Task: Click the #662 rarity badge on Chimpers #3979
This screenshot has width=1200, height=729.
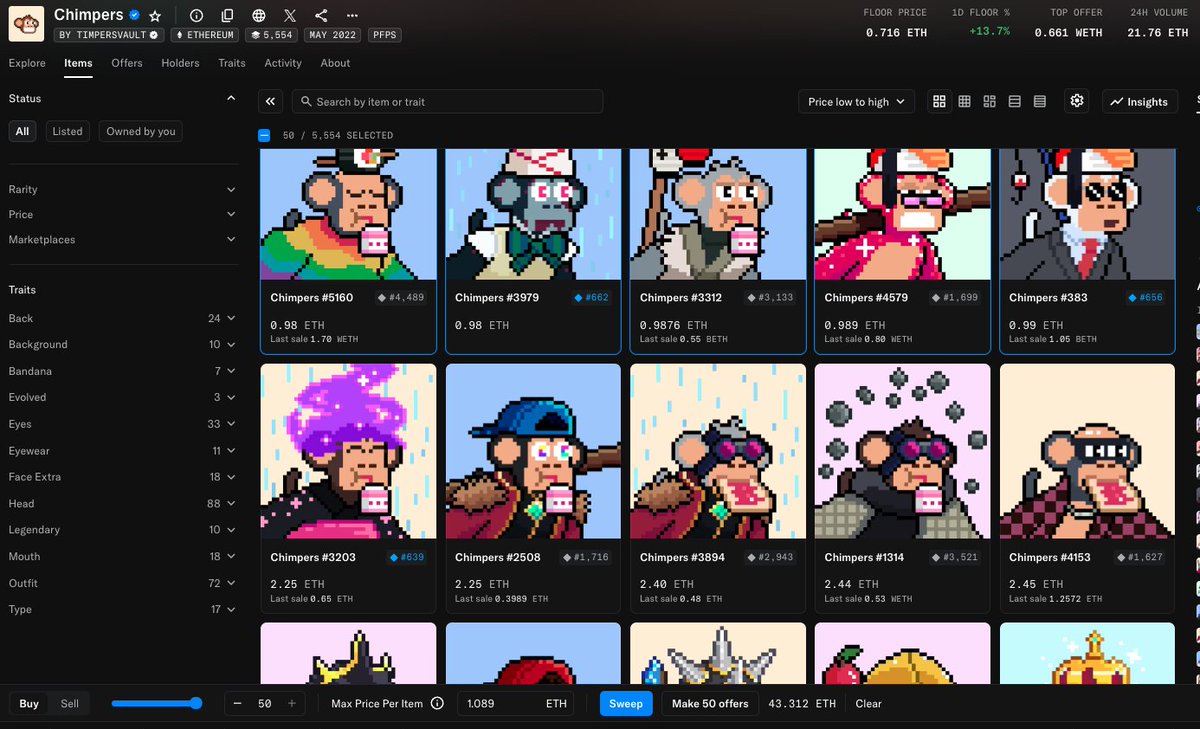Action: [590, 298]
